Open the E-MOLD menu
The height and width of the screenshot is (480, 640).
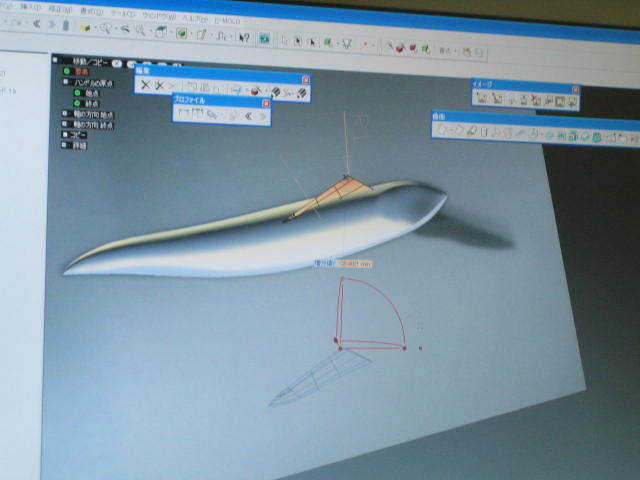pyautogui.click(x=227, y=20)
